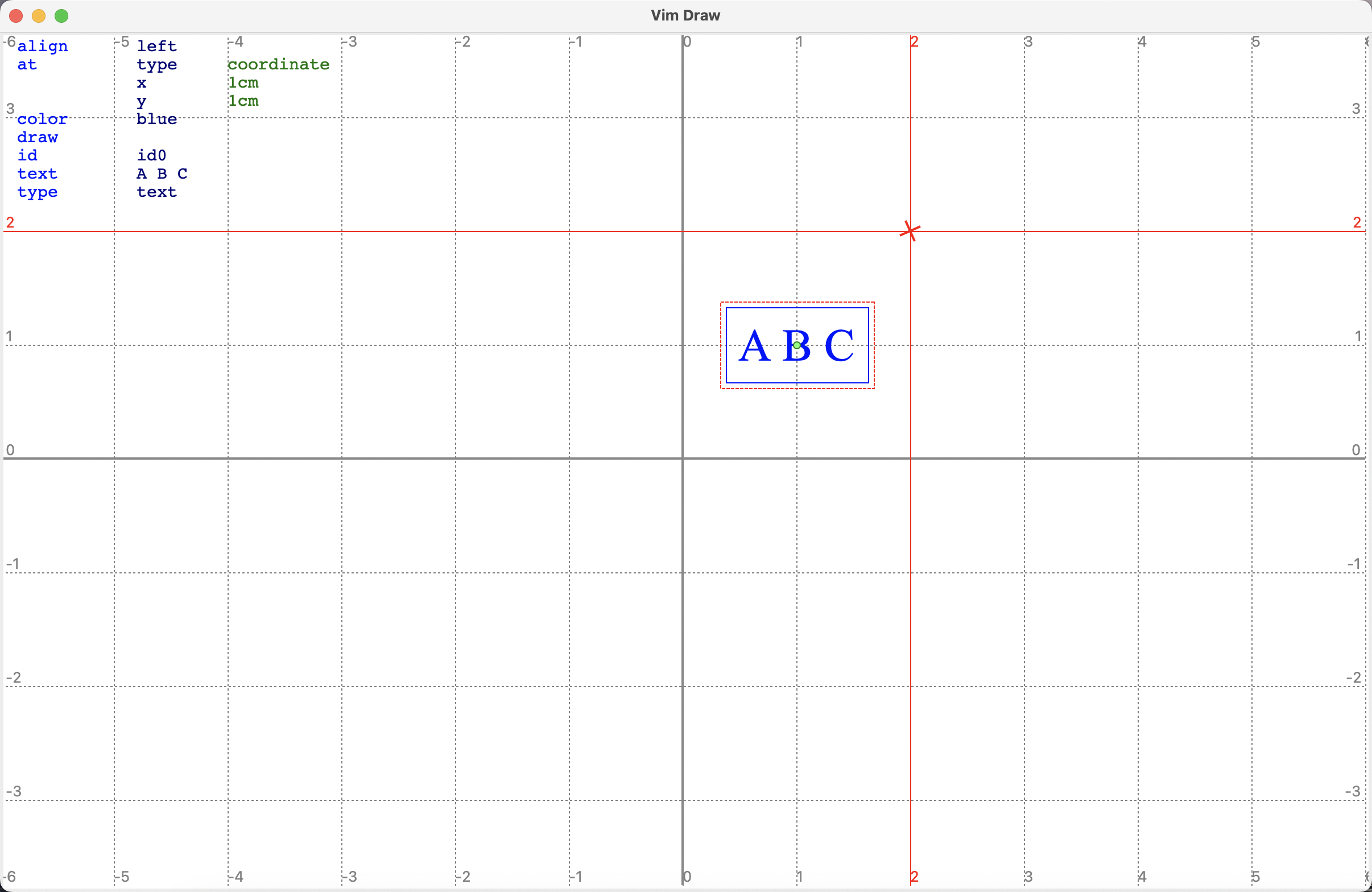Screen dimensions: 1372x892
Task: Click the 'id0' id value
Action: click(x=151, y=156)
